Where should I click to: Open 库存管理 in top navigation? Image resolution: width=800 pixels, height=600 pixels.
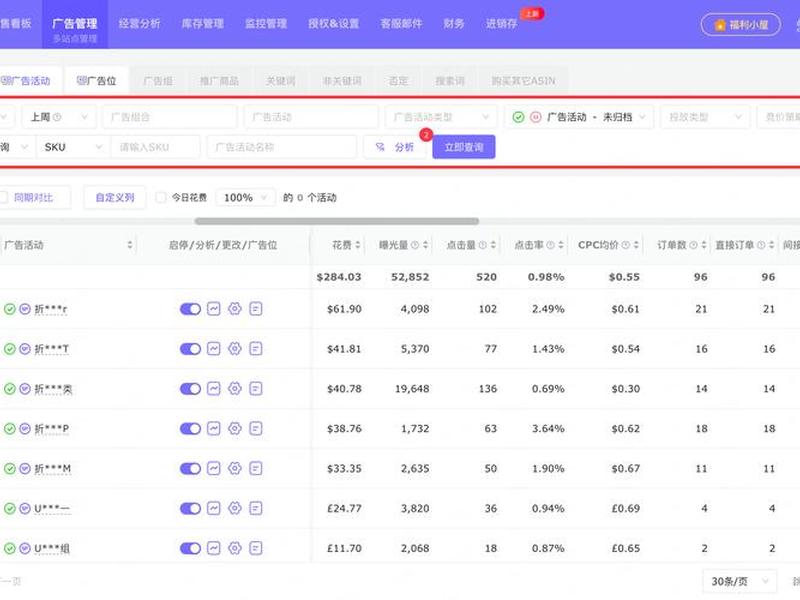tap(203, 23)
